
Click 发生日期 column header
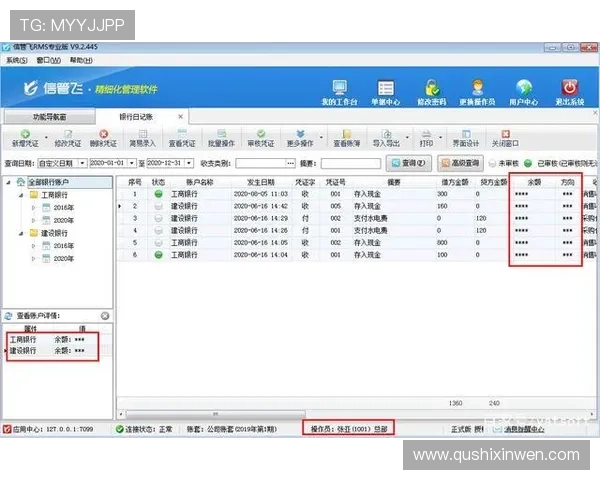click(x=260, y=182)
